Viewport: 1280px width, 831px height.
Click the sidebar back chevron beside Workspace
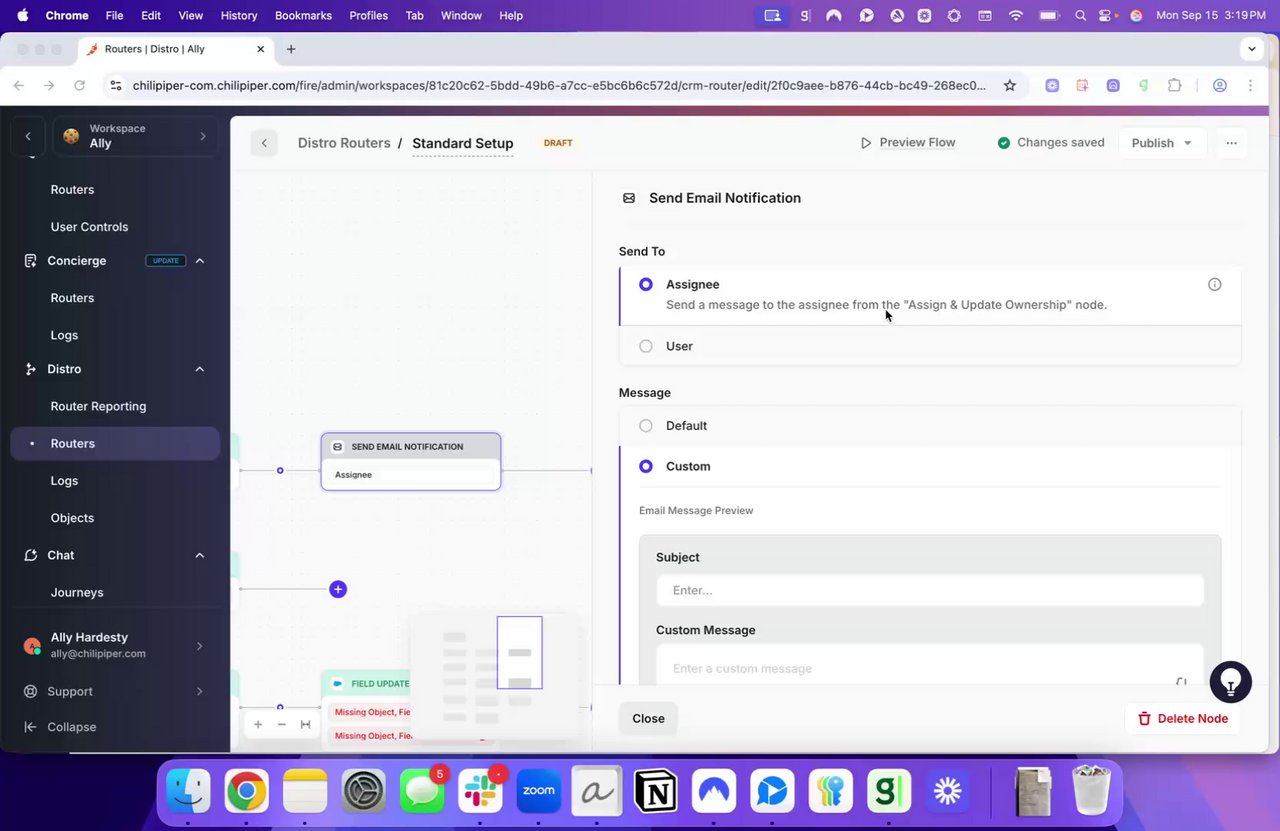coord(28,136)
